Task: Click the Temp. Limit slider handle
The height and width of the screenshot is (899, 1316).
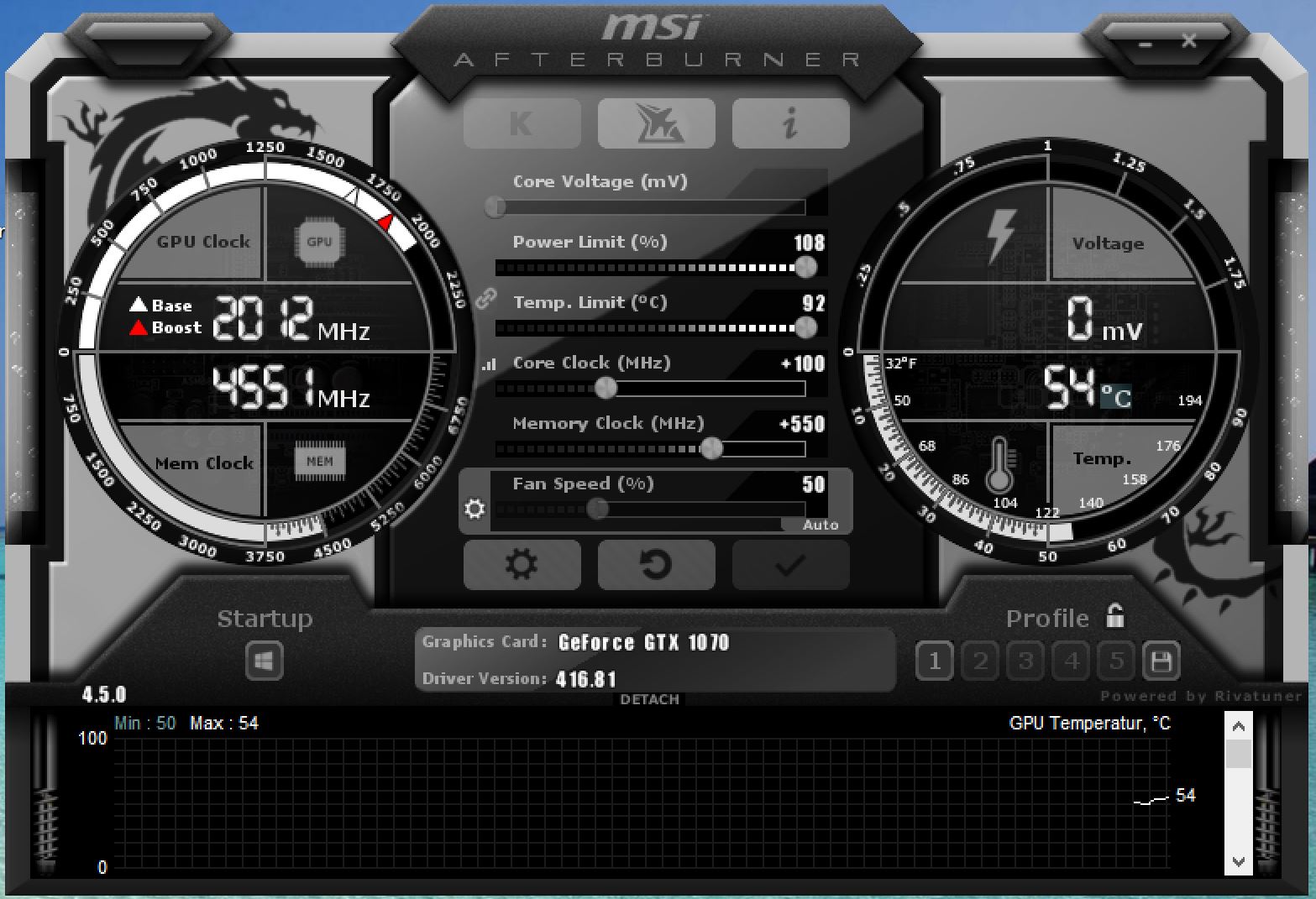Action: pos(805,327)
